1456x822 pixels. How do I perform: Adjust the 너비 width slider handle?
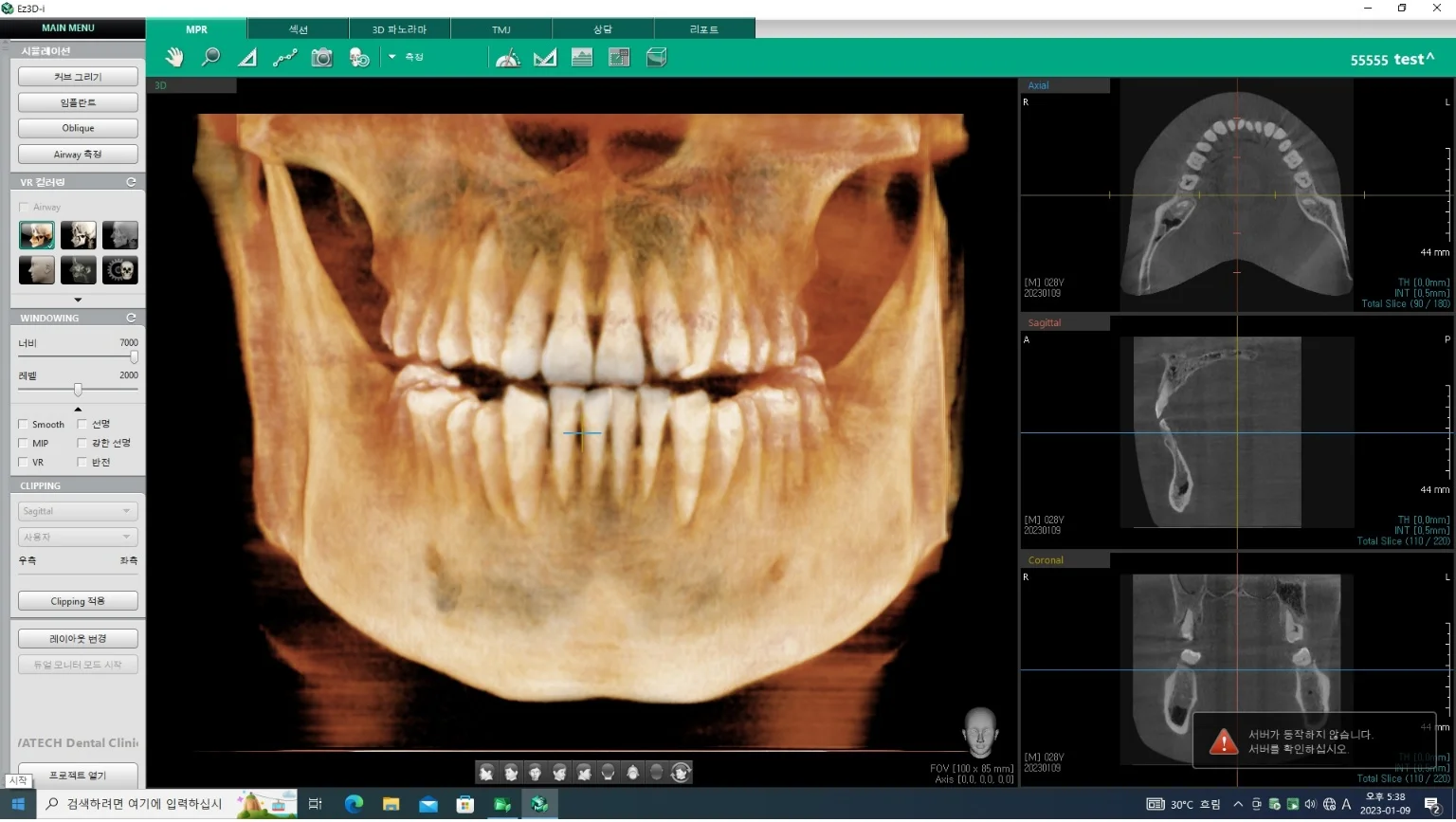pyautogui.click(x=134, y=356)
